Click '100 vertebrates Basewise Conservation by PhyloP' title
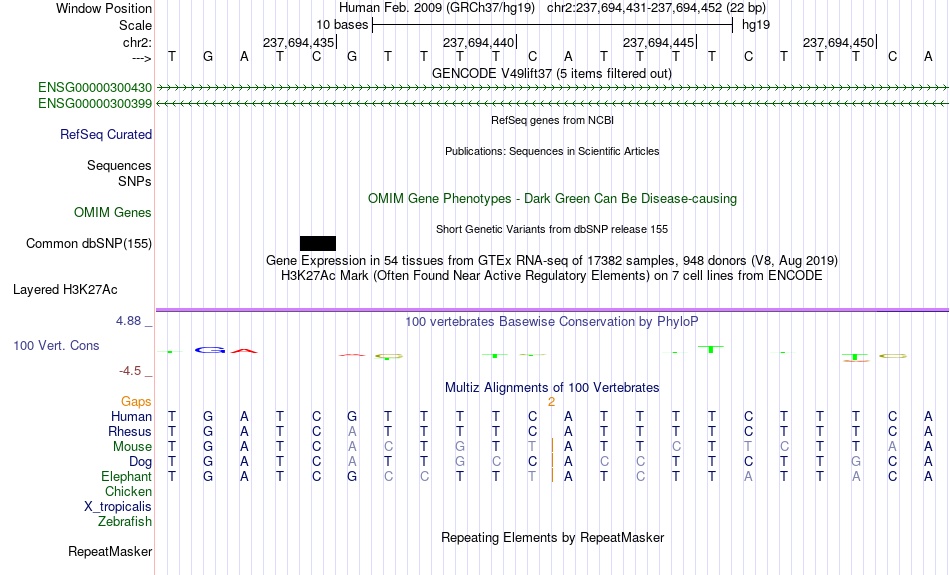Image resolution: width=950 pixels, height=575 pixels. [551, 322]
